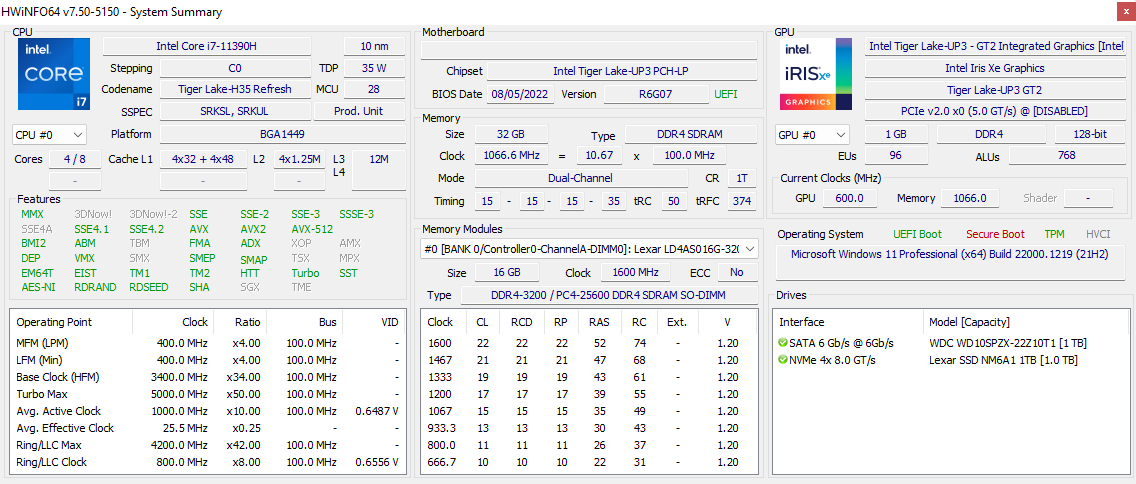1136x484 pixels.
Task: Click the 1467 clock row in timing table
Action: tap(590, 360)
